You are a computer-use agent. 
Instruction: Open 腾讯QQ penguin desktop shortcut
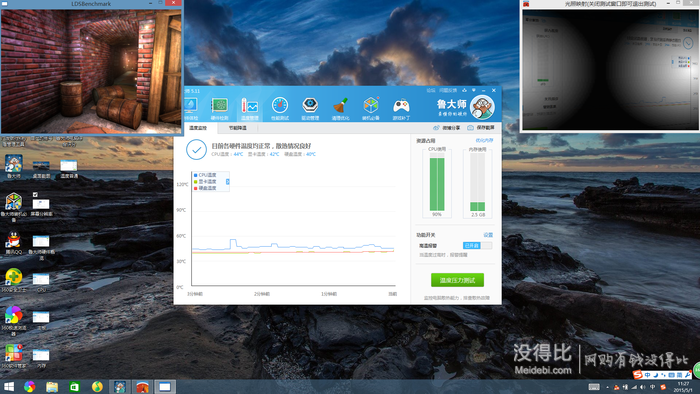pyautogui.click(x=13, y=243)
